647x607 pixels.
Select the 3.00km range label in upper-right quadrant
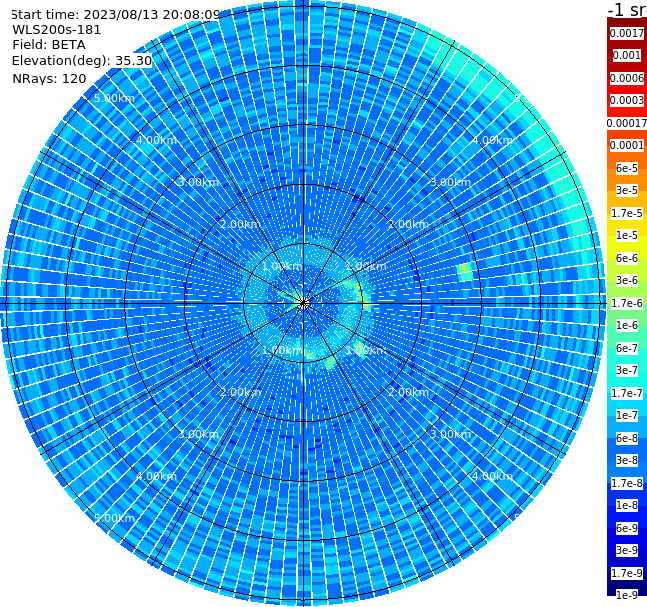coord(450,182)
